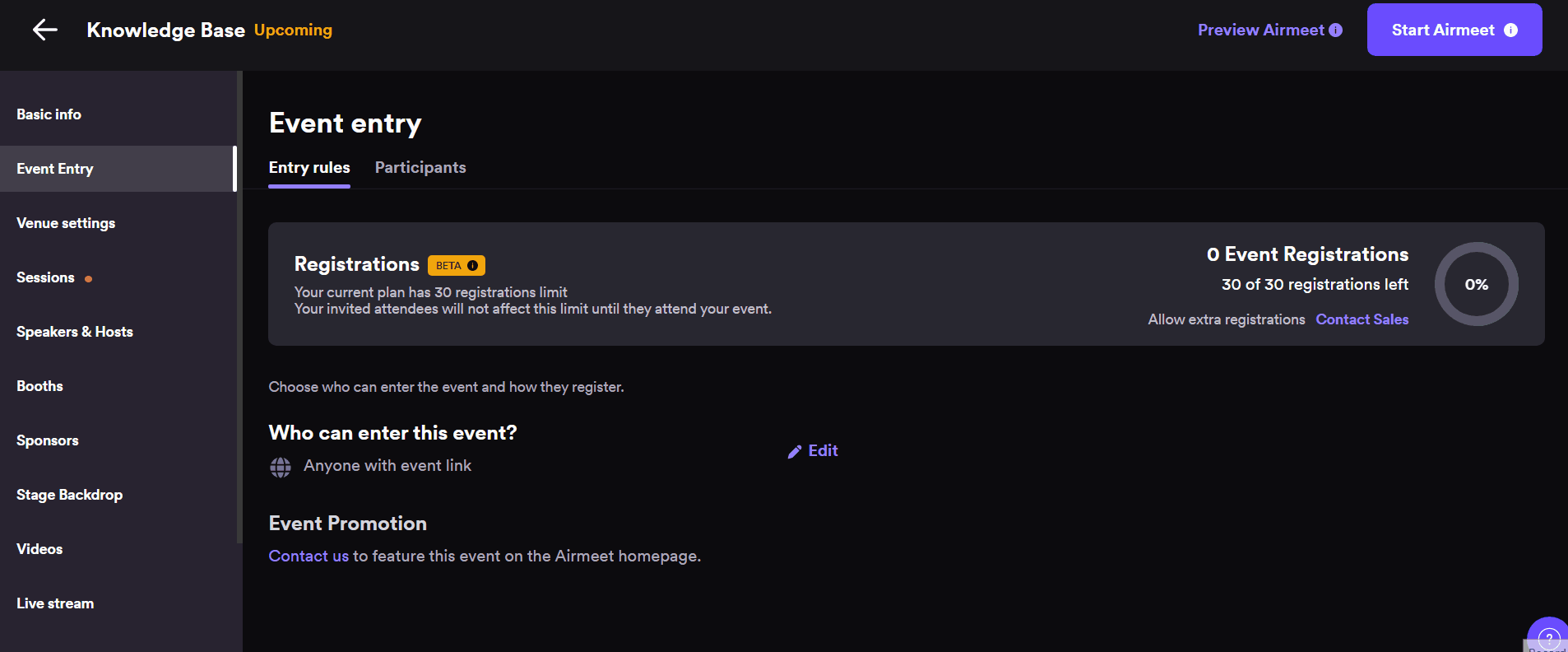Image resolution: width=1568 pixels, height=652 pixels.
Task: Click the Contact us link
Action: pos(308,557)
